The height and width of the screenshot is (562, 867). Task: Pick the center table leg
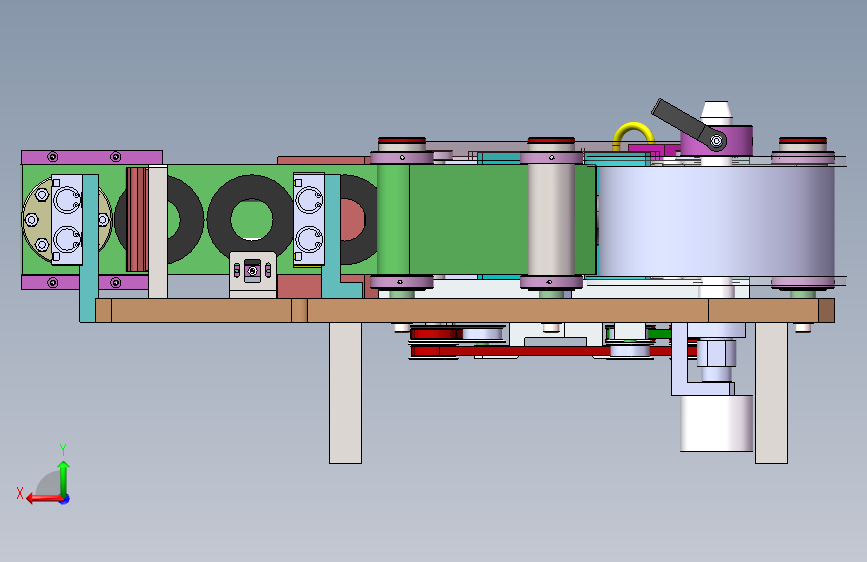point(345,393)
